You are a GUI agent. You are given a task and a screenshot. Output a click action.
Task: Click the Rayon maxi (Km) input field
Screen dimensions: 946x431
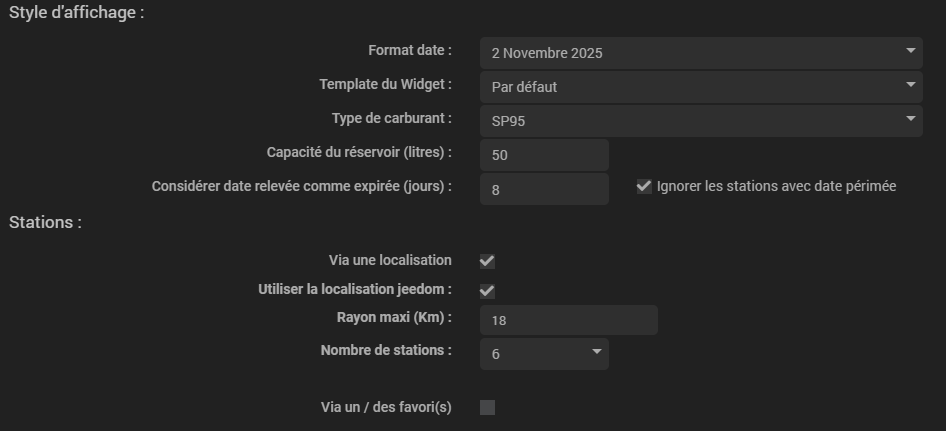568,320
